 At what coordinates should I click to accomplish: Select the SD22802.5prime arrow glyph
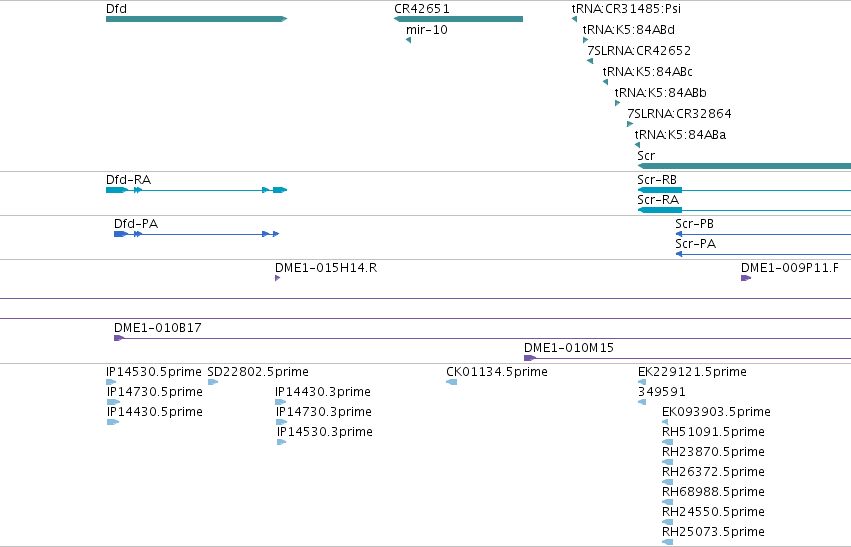213,382
